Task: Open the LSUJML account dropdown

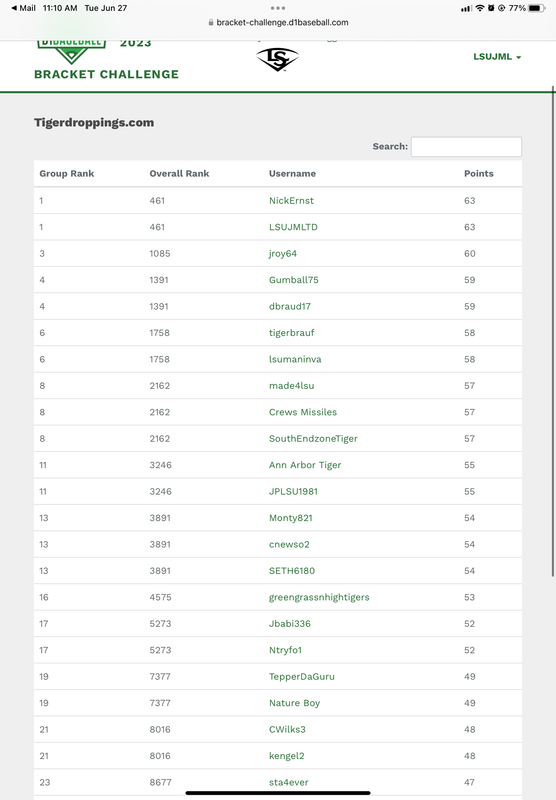Action: pyautogui.click(x=497, y=57)
